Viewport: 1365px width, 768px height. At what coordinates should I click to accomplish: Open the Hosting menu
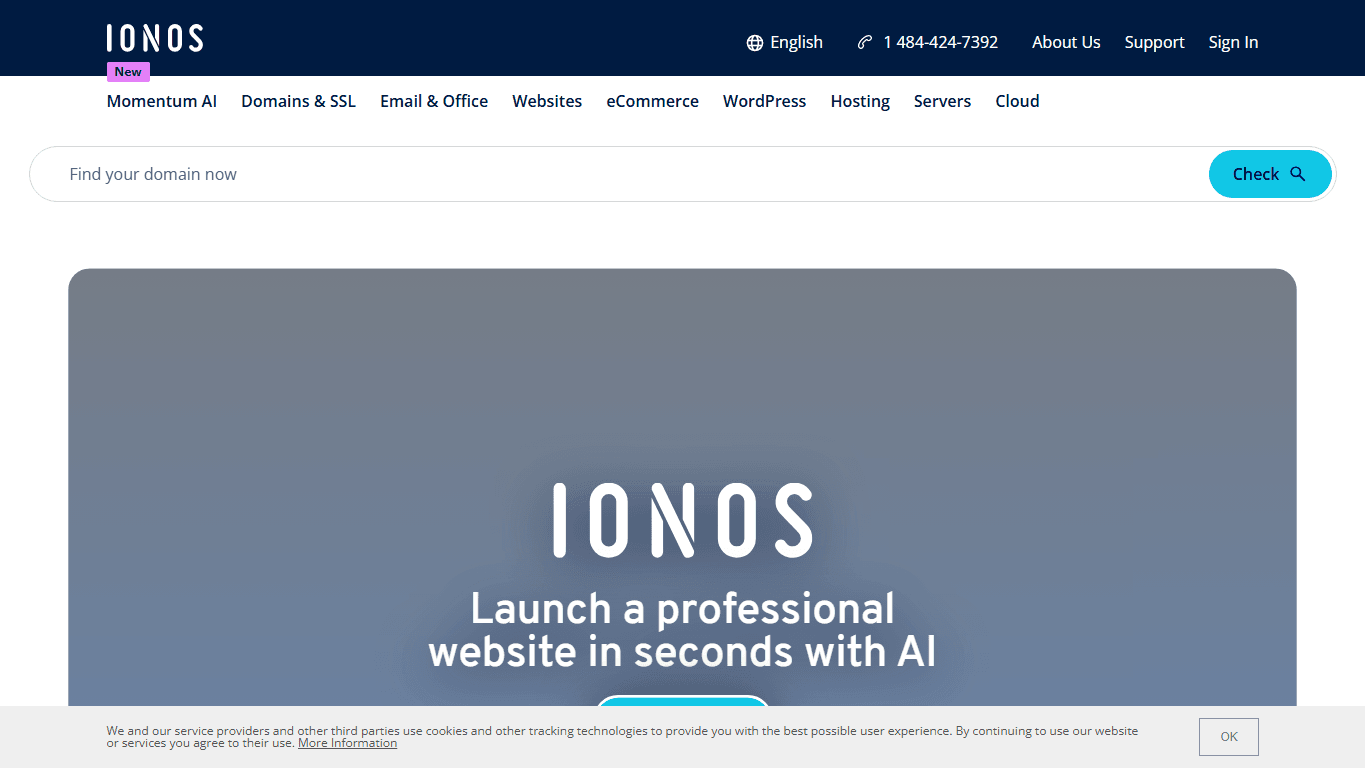pyautogui.click(x=860, y=101)
